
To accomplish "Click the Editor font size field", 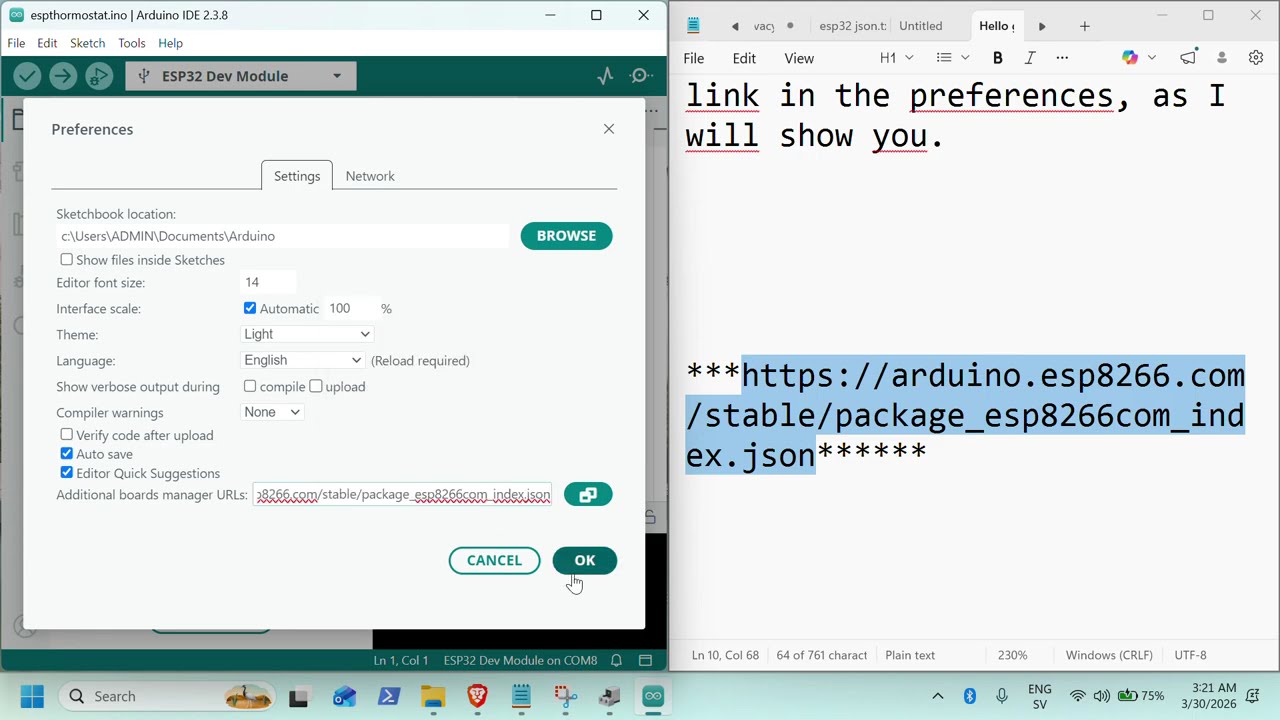I will tap(268, 283).
